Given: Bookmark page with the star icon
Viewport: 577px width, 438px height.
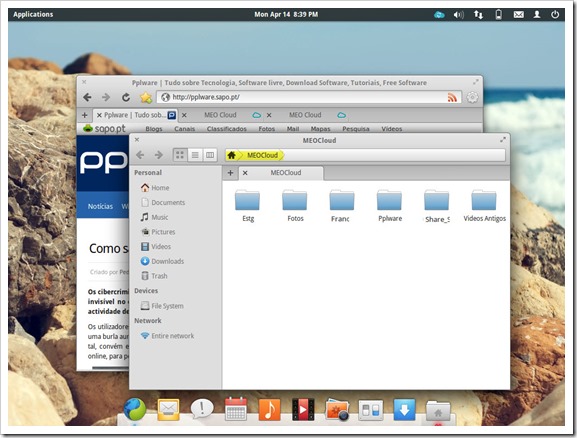Looking at the screenshot, I should [x=146, y=98].
